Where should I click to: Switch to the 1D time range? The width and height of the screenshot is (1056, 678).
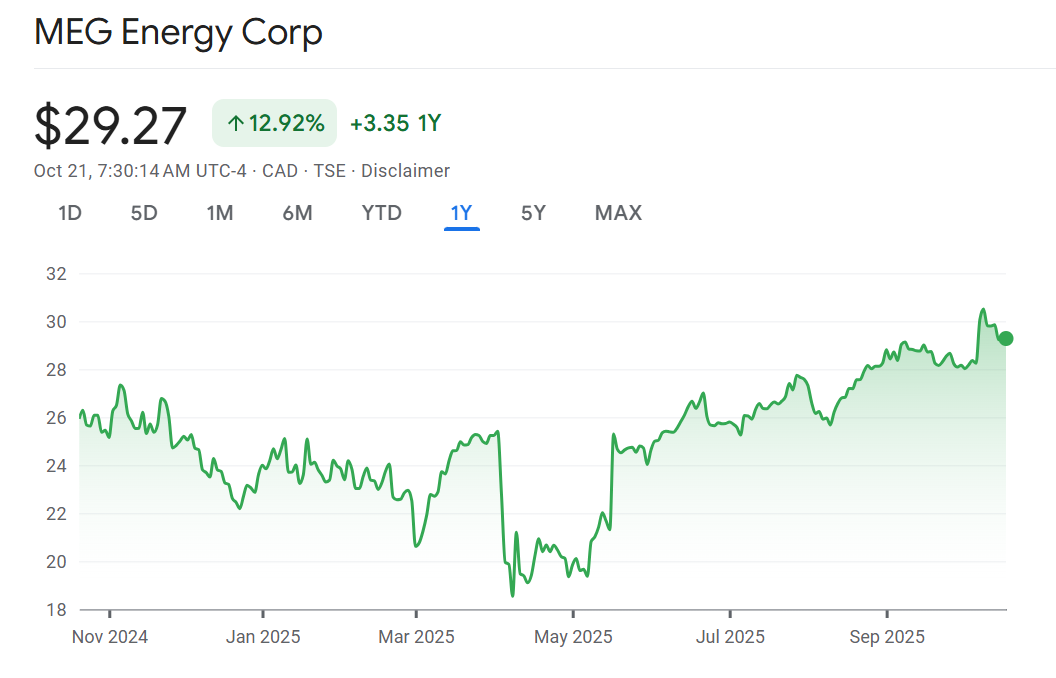pos(70,213)
